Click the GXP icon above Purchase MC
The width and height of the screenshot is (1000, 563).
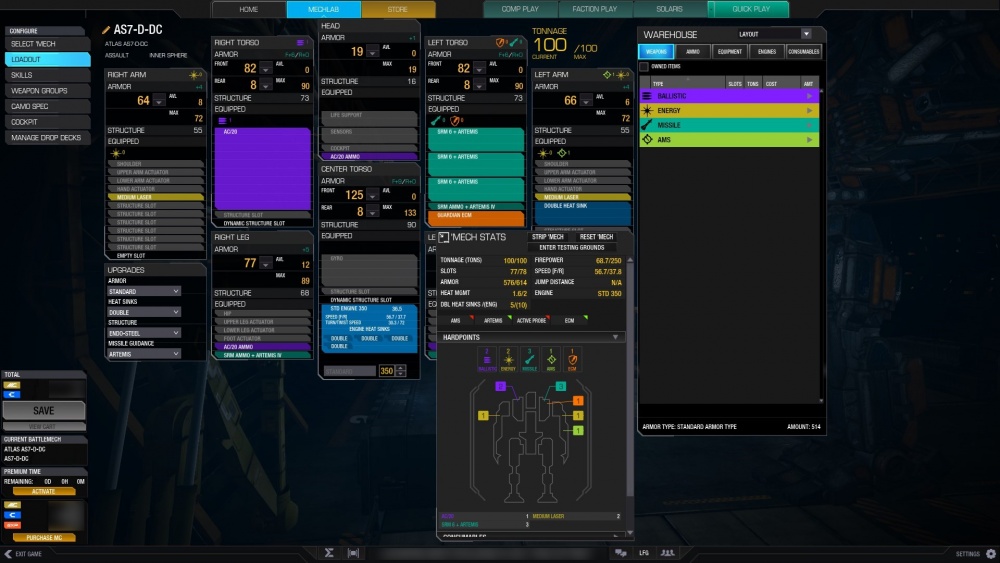coord(12,525)
